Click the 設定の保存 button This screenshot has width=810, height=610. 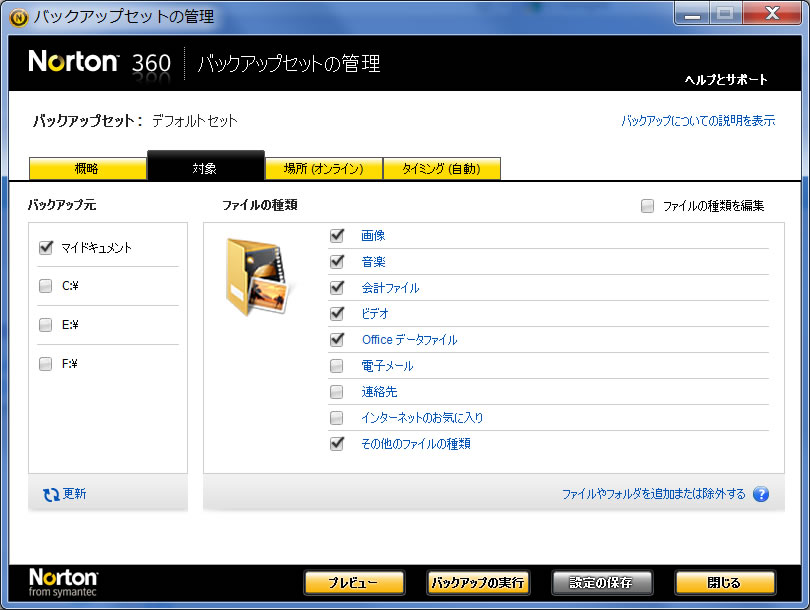click(602, 583)
